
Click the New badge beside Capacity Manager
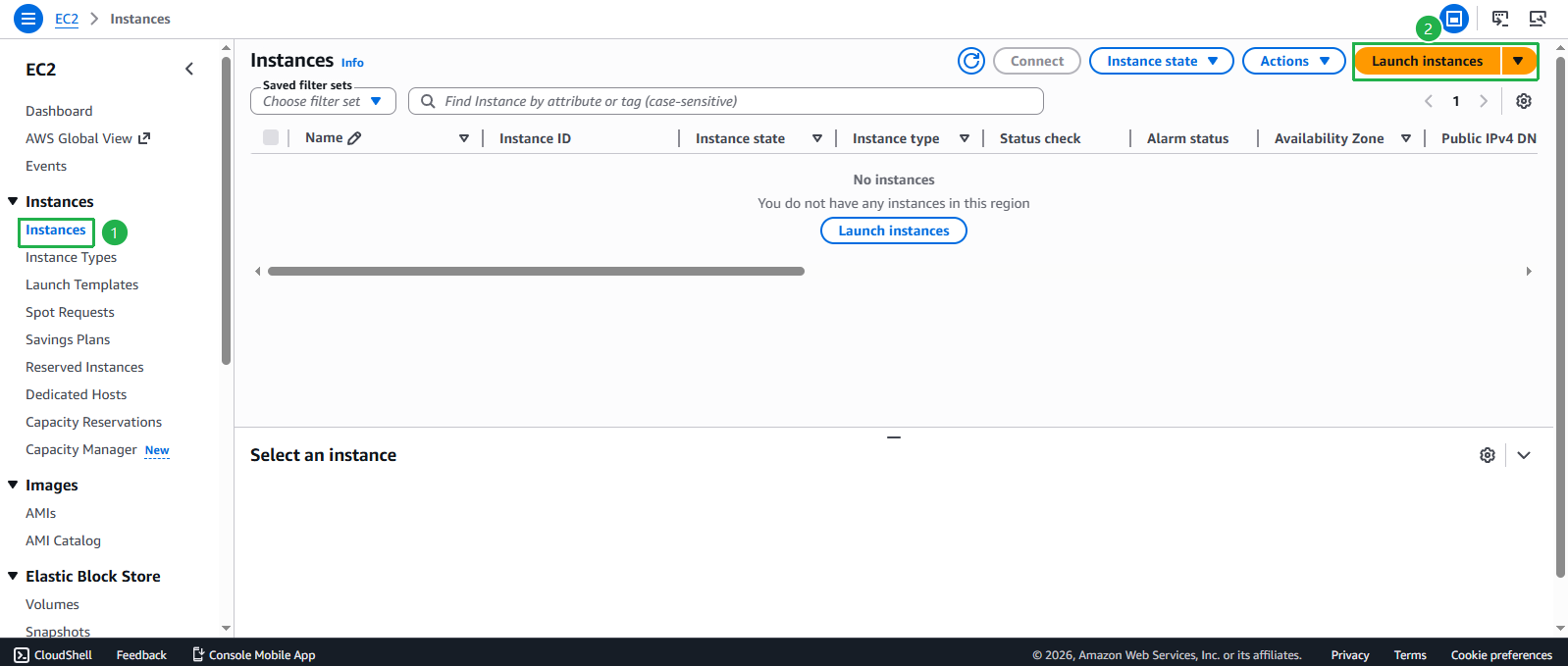157,450
